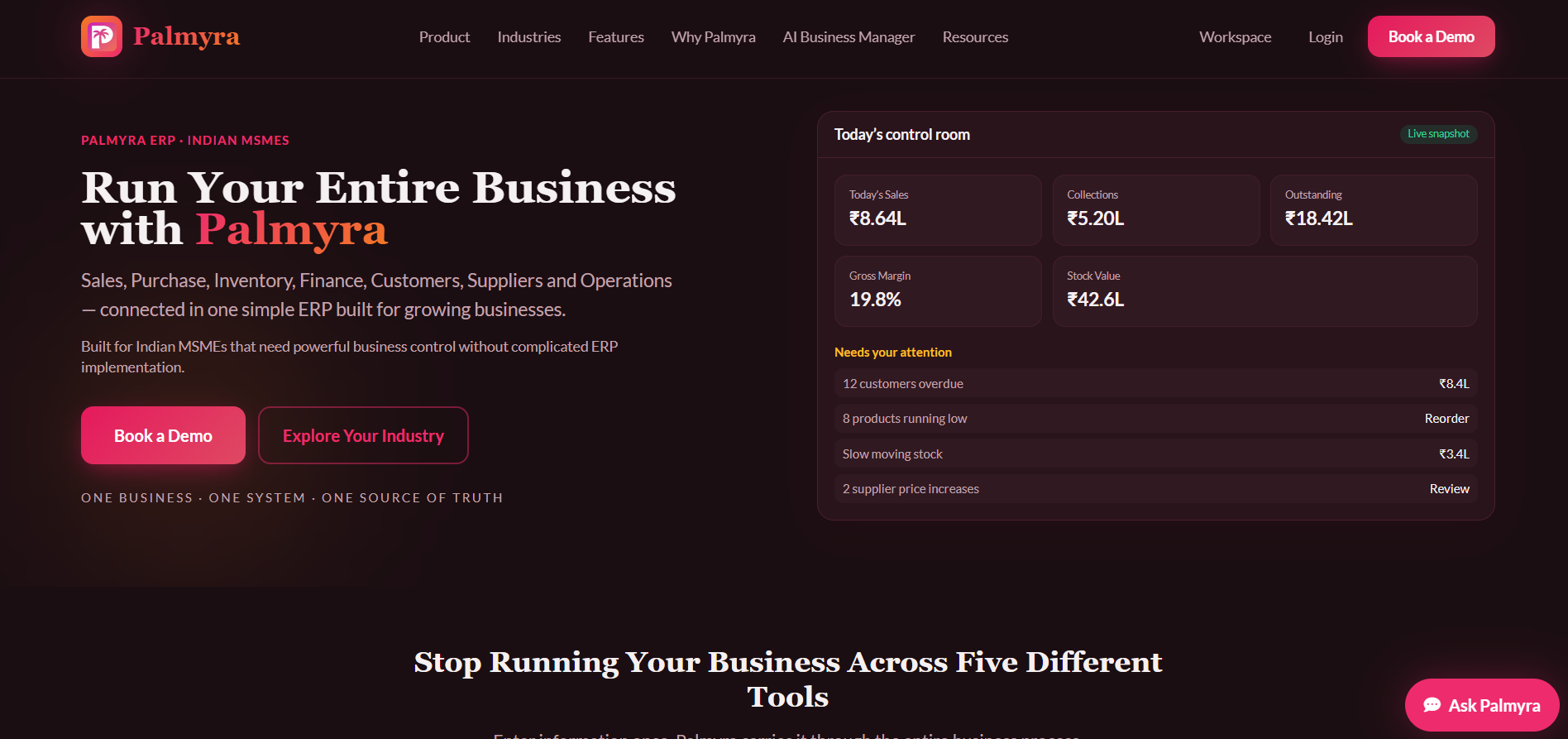
Task: Click PALMYRA ERP · INDIAN MSMES tagline
Action: 185,141
